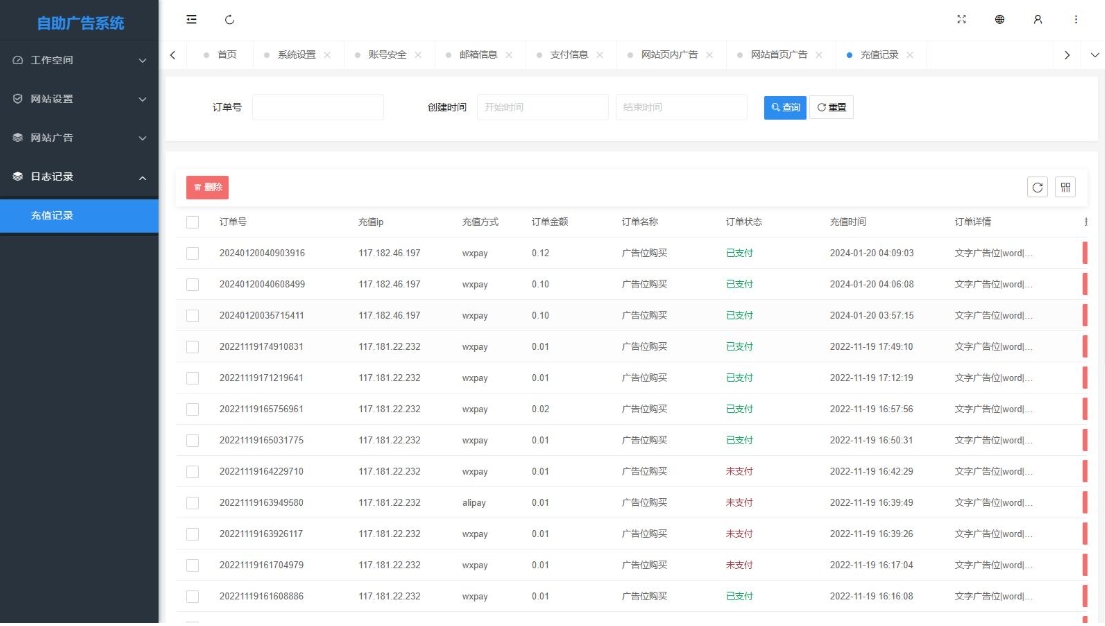The height and width of the screenshot is (626, 1105).
Task: Switch to the 账号安全 tab
Action: click(x=387, y=55)
